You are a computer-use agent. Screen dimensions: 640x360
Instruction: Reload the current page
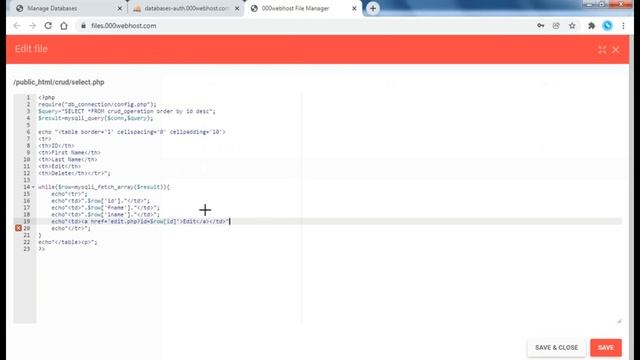tap(48, 26)
